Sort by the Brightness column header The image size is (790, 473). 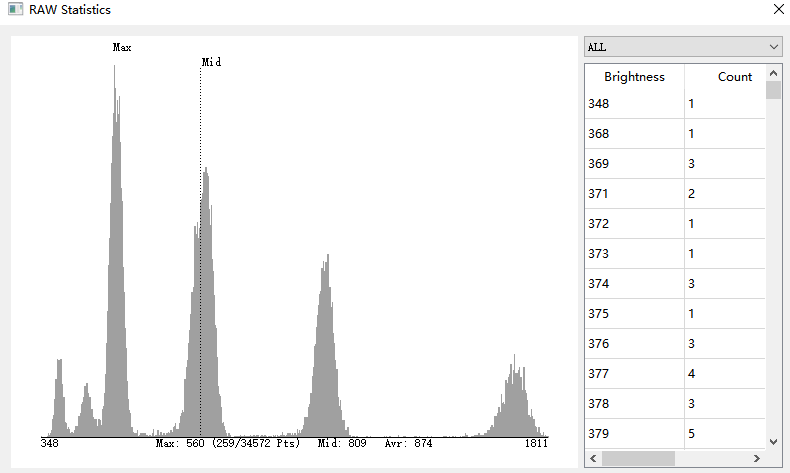(634, 77)
